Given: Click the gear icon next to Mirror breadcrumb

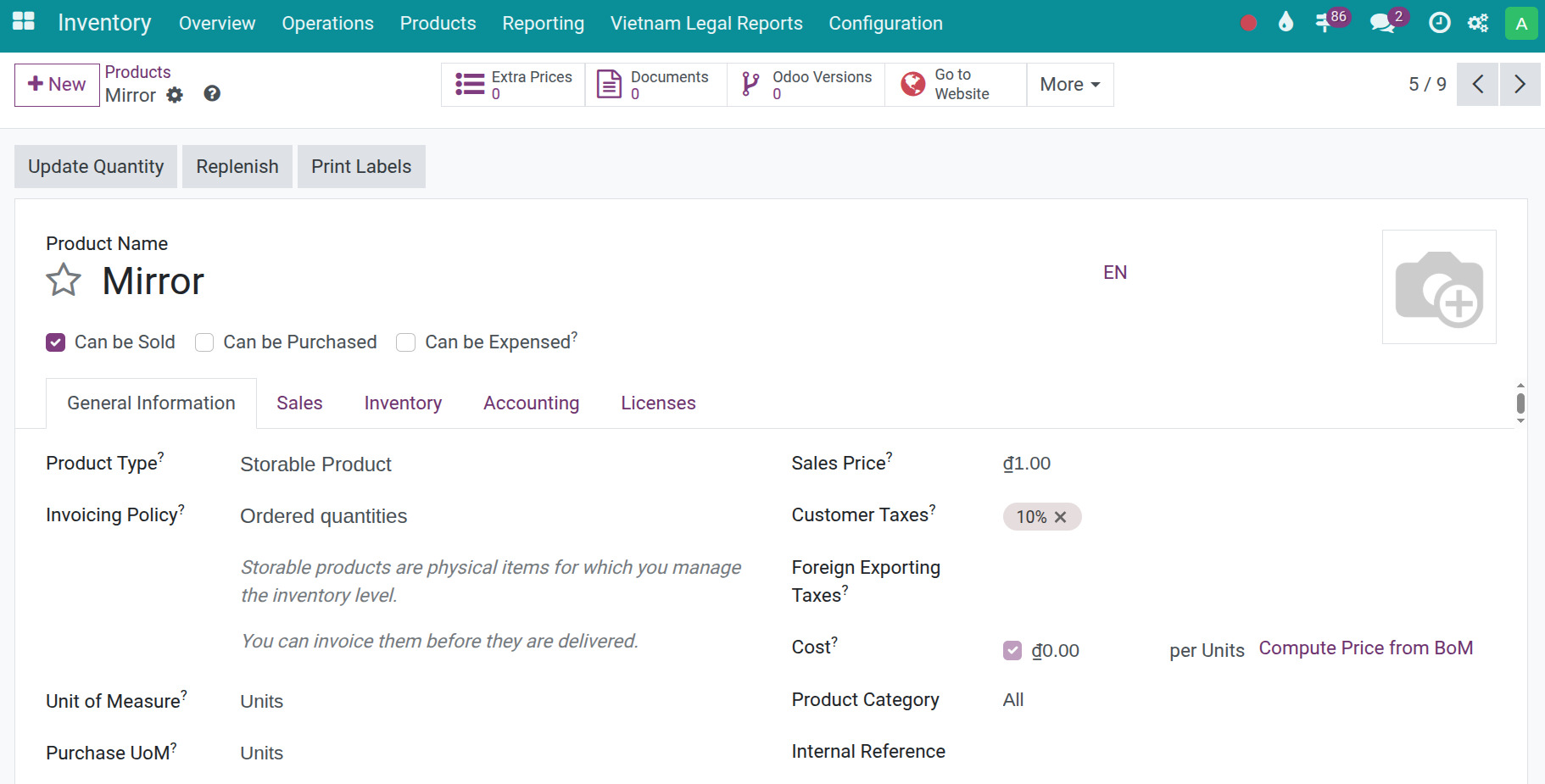Looking at the screenshot, I should (175, 95).
